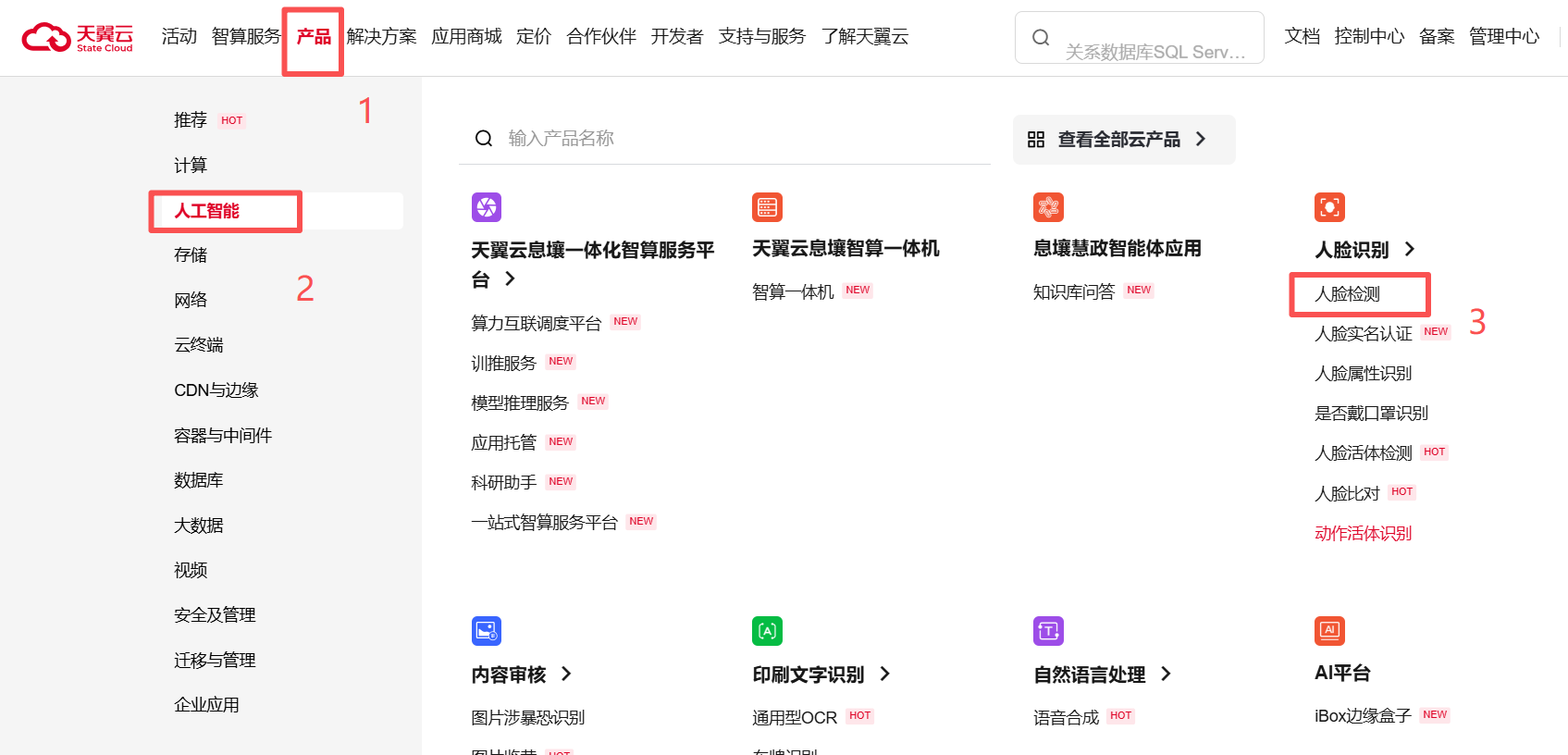
Task: Click the 人脸识别 face scan icon
Action: 1329,207
